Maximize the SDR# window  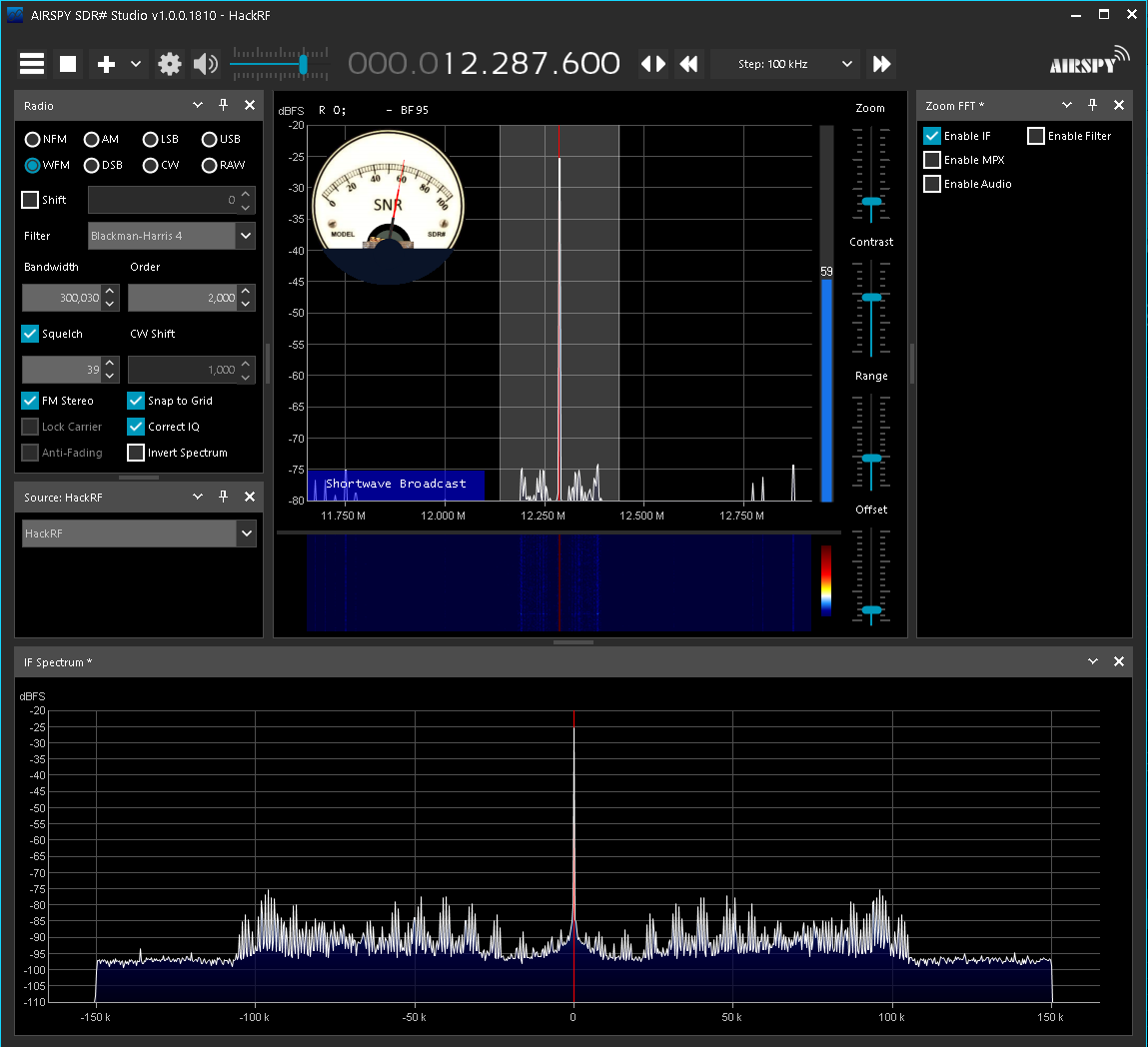coord(1104,15)
